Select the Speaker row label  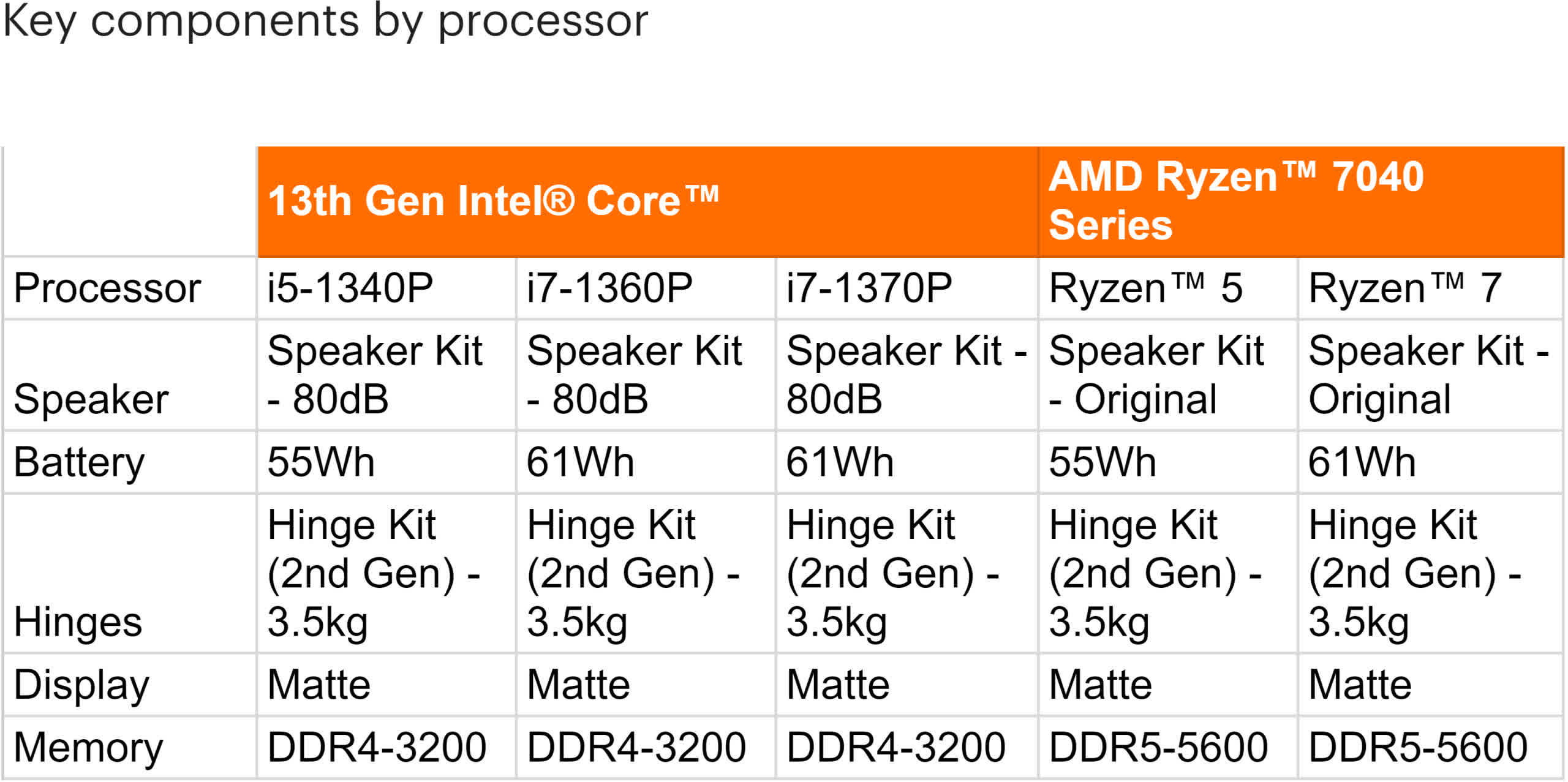[130, 375]
